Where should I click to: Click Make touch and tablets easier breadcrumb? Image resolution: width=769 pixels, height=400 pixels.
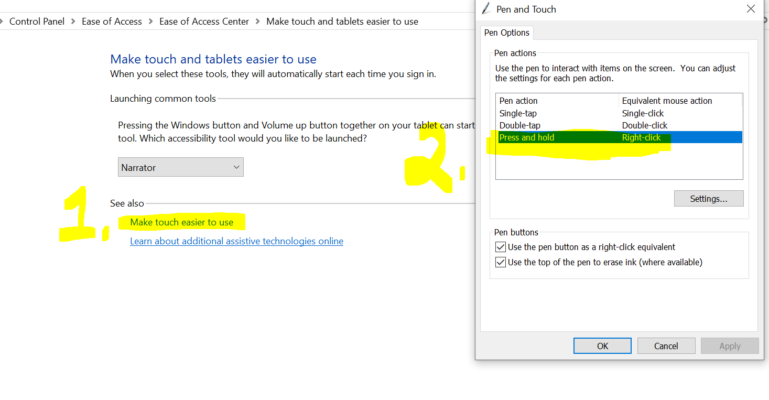click(x=342, y=22)
